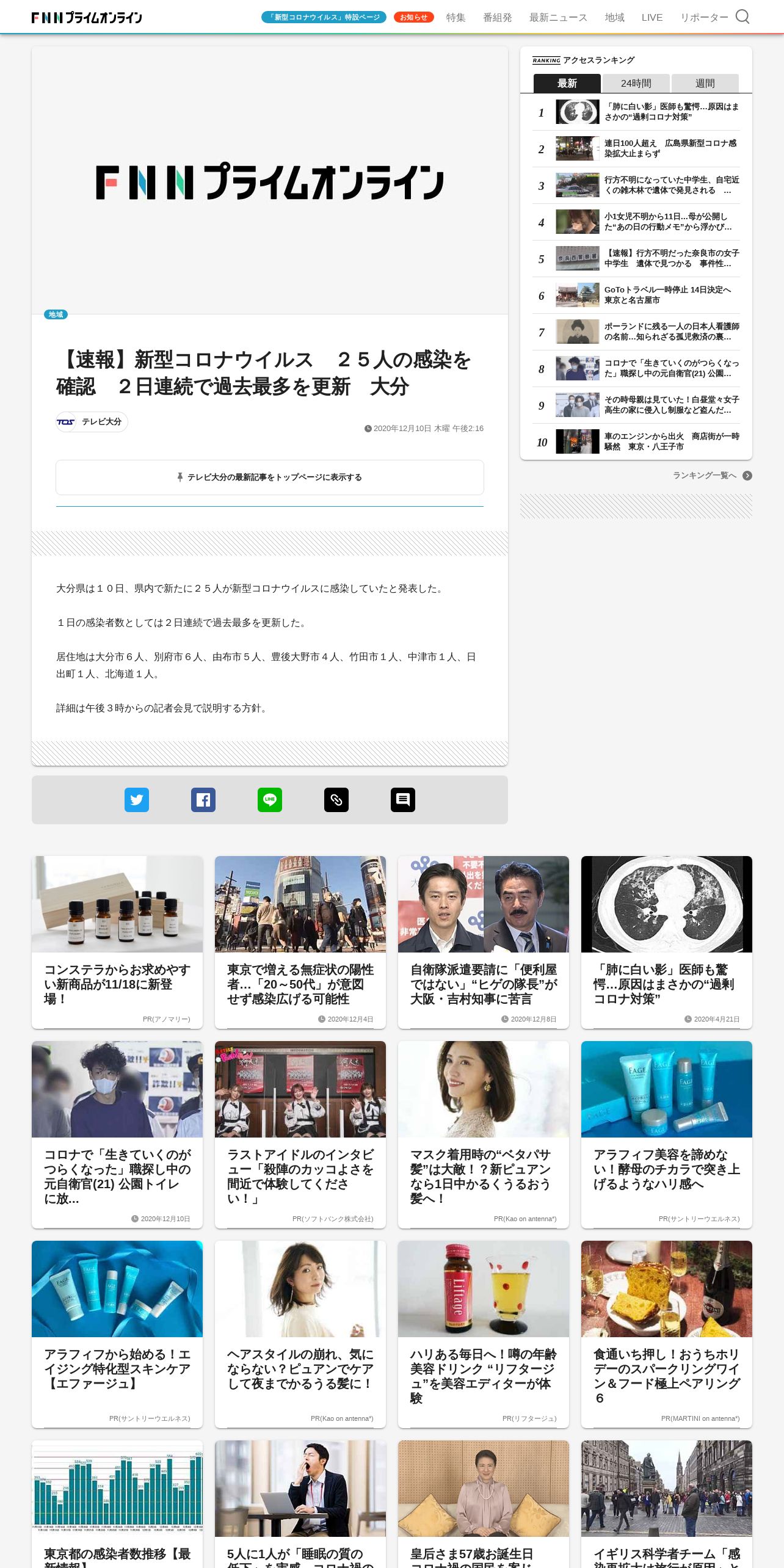784x1568 pixels.
Task: Open ranking 3 行方不明中学生 article
Action: 636,185
